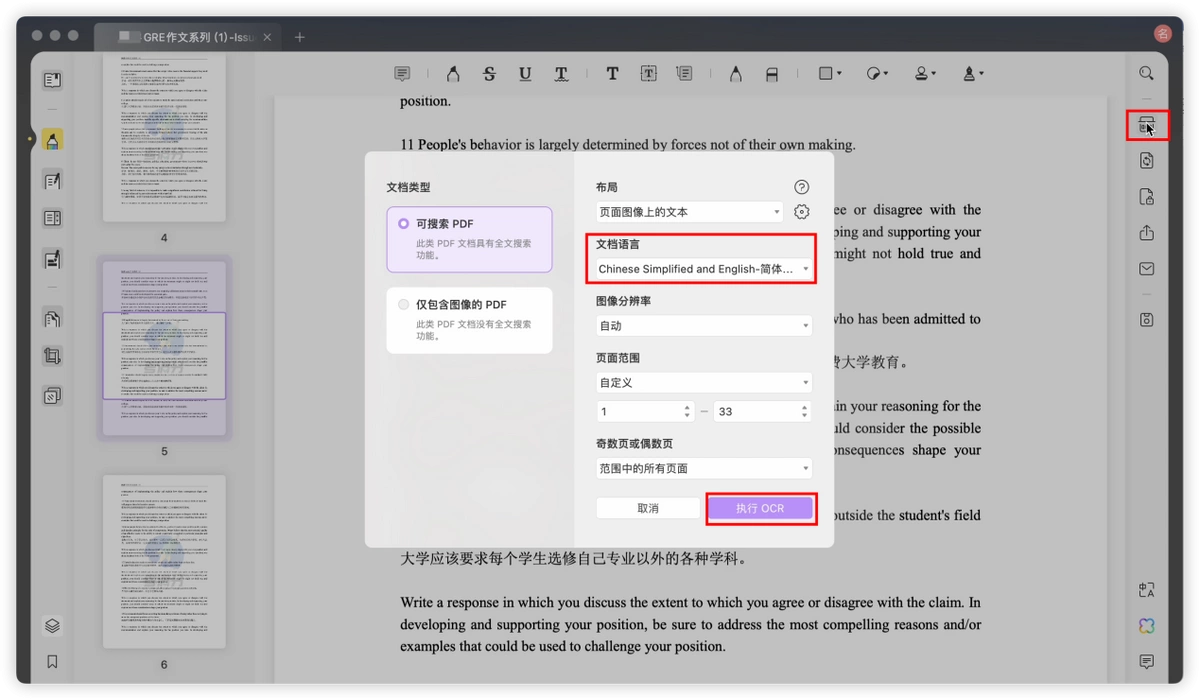
Task: Click the end page number field showing 33
Action: tap(761, 411)
